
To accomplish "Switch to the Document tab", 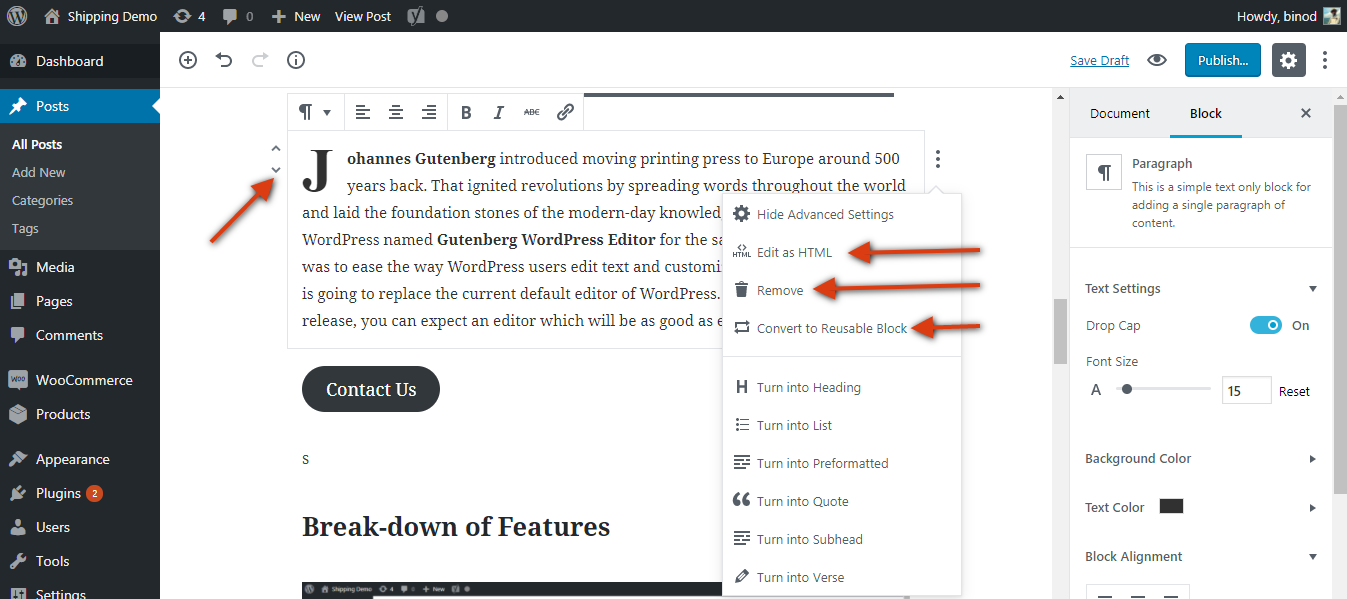I will pos(1120,113).
